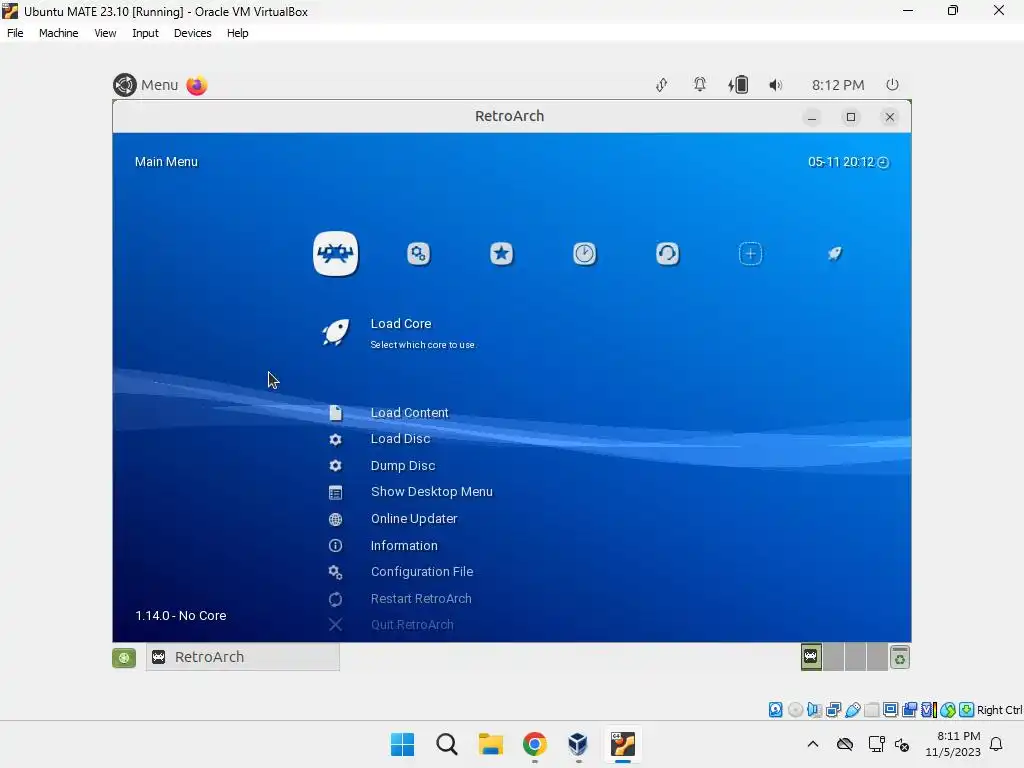1024x768 pixels.
Task: Open the Settings gears tab in RetroArch
Action: (419, 253)
